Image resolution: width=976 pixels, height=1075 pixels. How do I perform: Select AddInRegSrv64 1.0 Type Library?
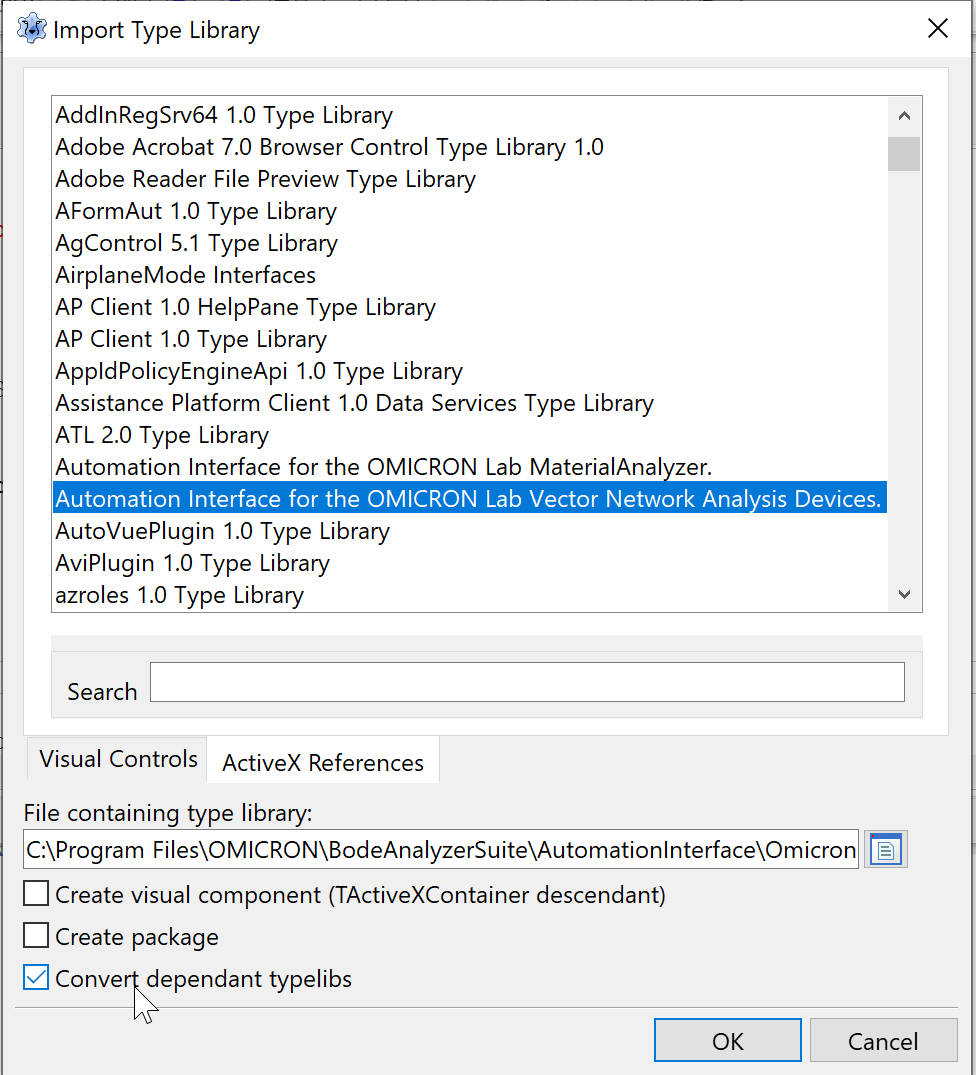tap(470, 114)
